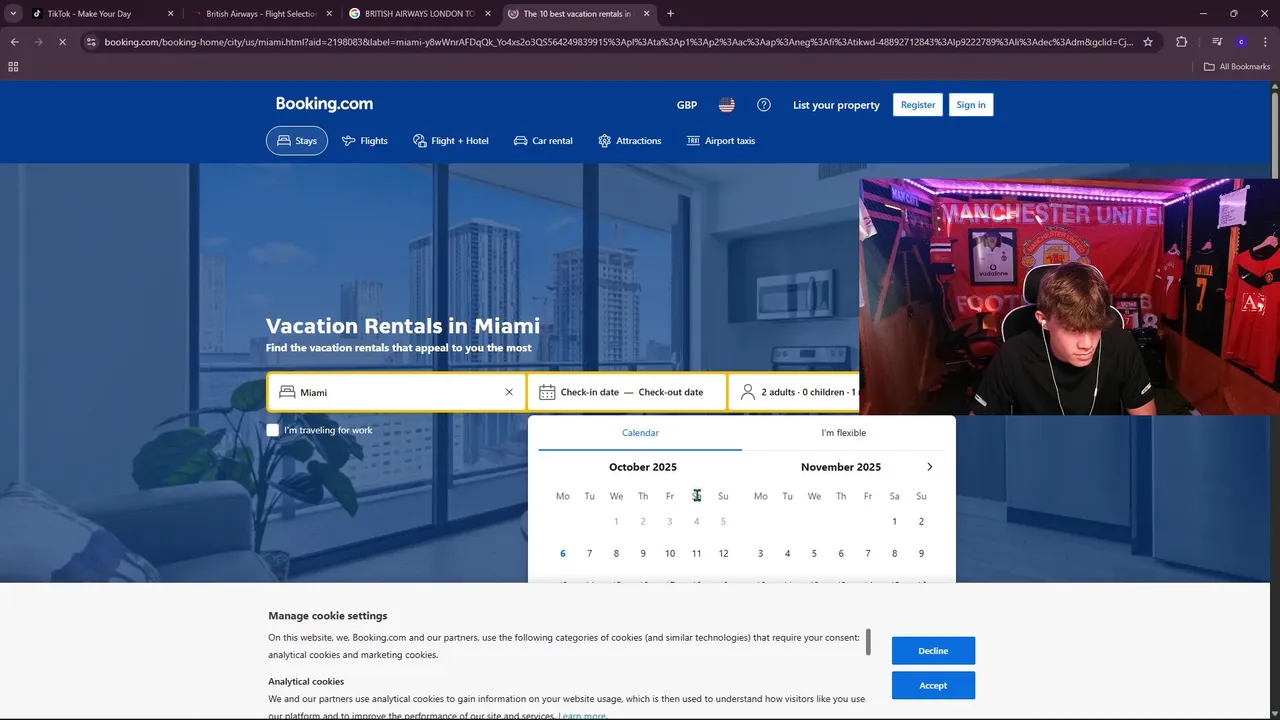Select November 5 in calendar
Screen dimensions: 1280x720
(x=814, y=554)
